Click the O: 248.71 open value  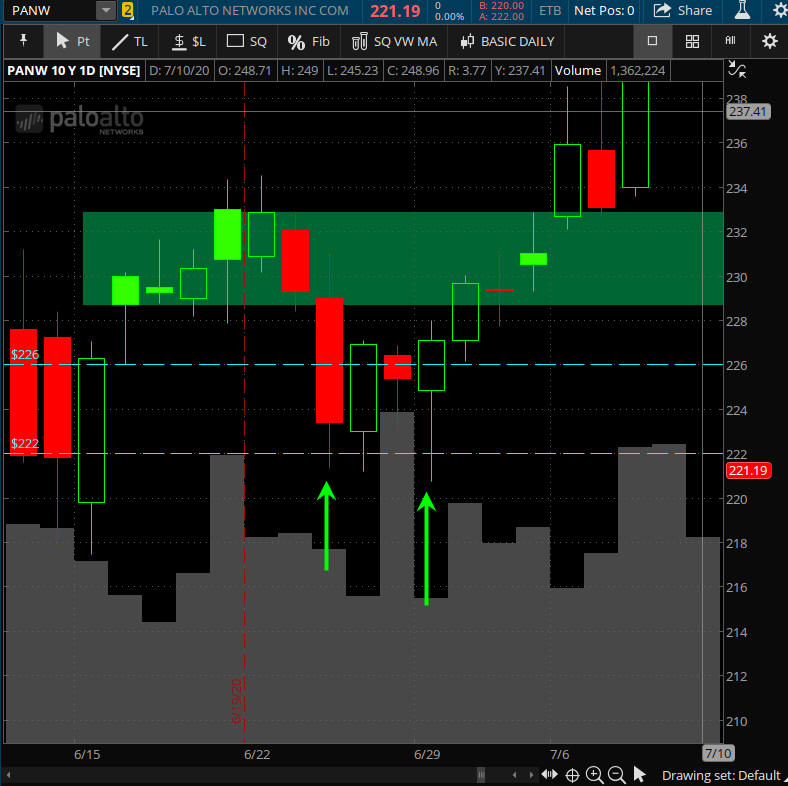pos(245,70)
